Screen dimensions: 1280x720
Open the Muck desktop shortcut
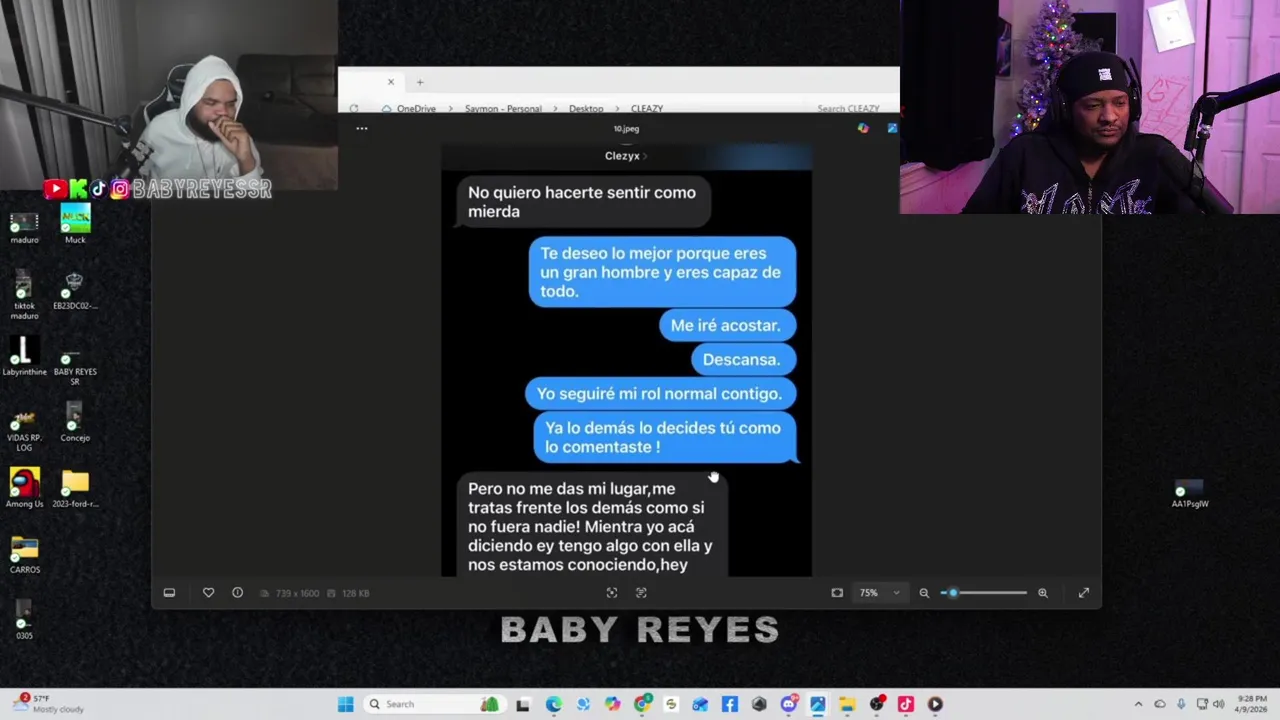75,226
